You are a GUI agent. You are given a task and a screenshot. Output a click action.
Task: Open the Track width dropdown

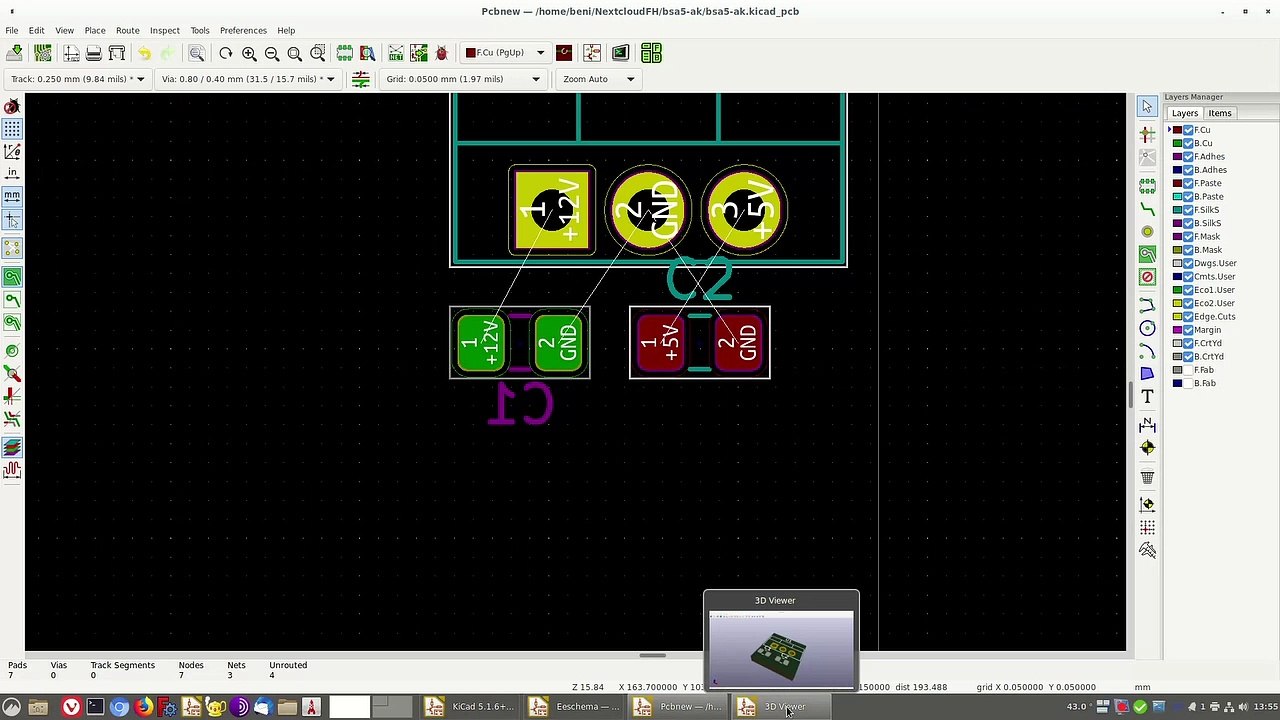(76, 79)
